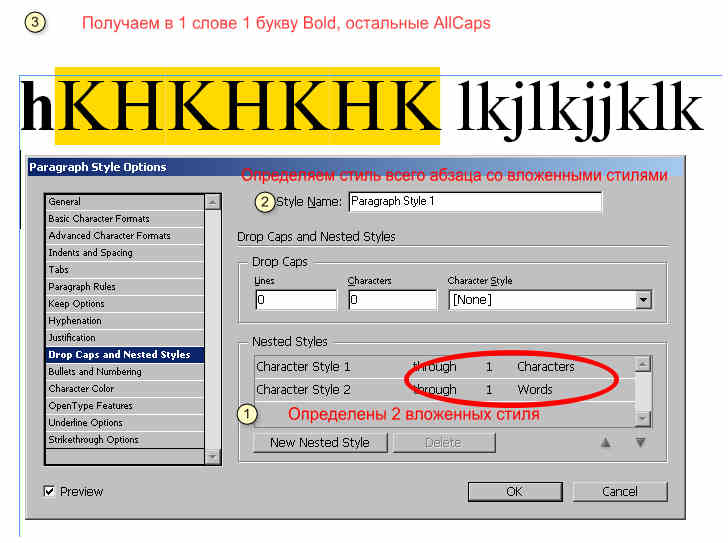
Task: Toggle the Preview checkbox
Action: (x=49, y=491)
